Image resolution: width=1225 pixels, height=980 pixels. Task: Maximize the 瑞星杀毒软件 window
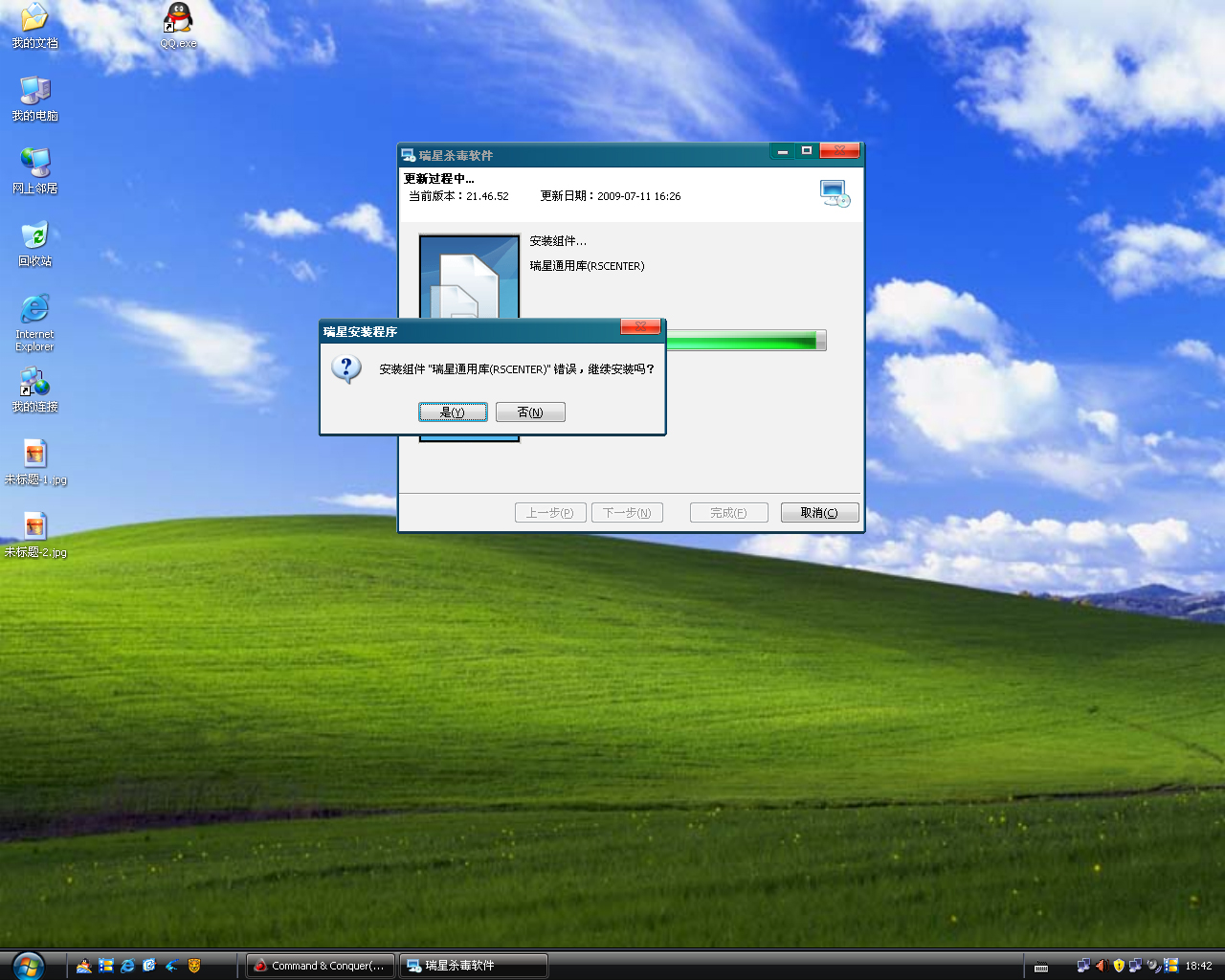[807, 151]
